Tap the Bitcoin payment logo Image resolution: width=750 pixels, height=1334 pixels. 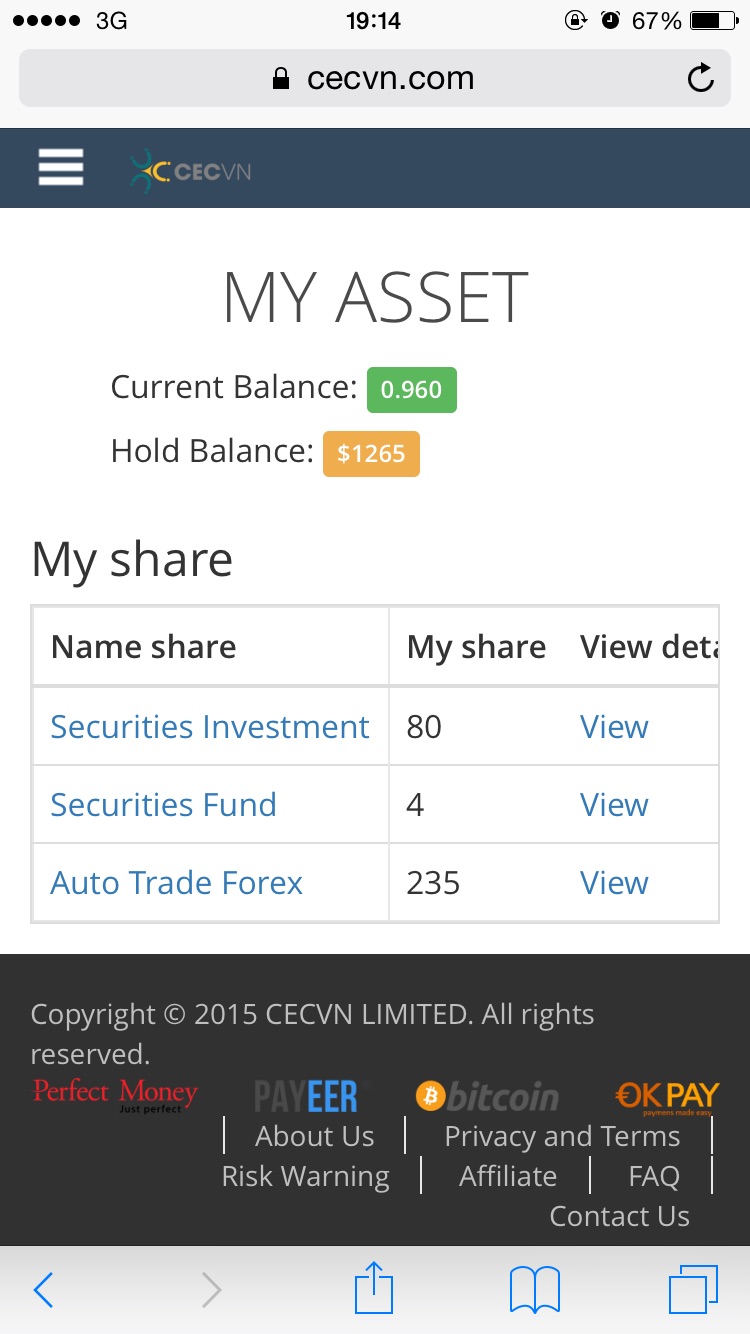[487, 1097]
